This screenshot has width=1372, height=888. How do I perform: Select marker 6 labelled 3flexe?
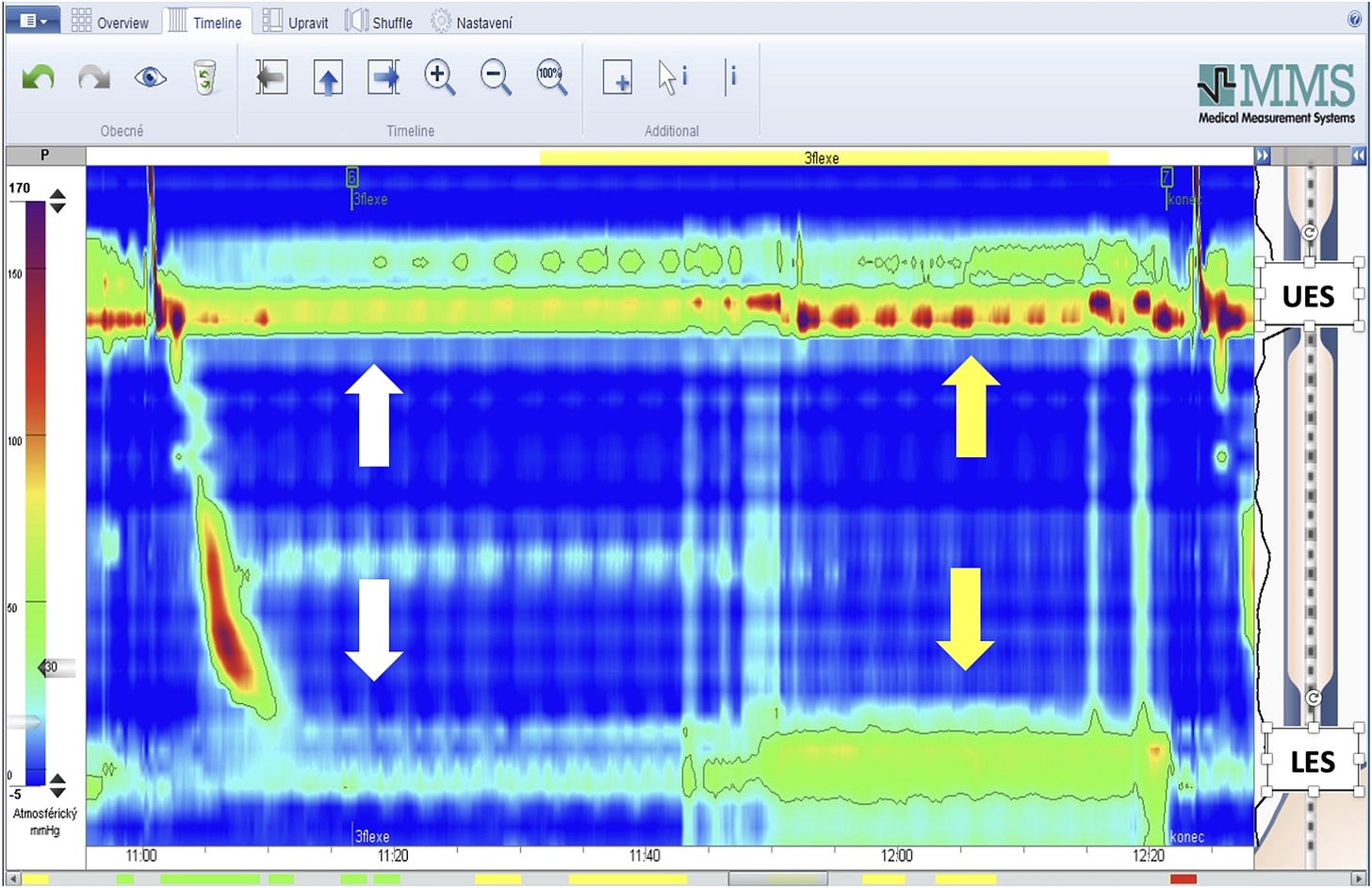(352, 177)
